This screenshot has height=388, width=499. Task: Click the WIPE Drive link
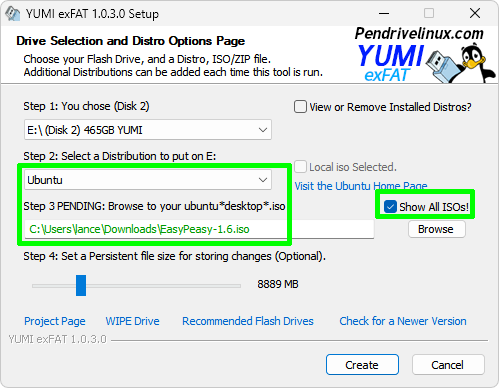click(132, 321)
